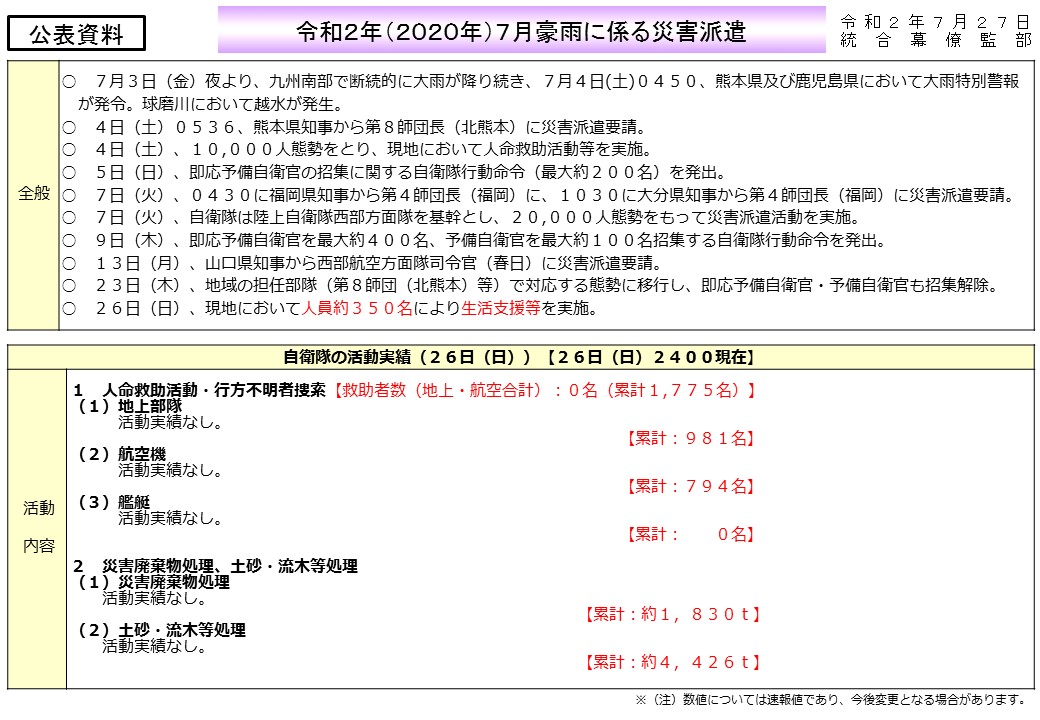This screenshot has width=1040, height=720.
Task: Click the (1) 地上部隊 heading
Action: click(130, 406)
